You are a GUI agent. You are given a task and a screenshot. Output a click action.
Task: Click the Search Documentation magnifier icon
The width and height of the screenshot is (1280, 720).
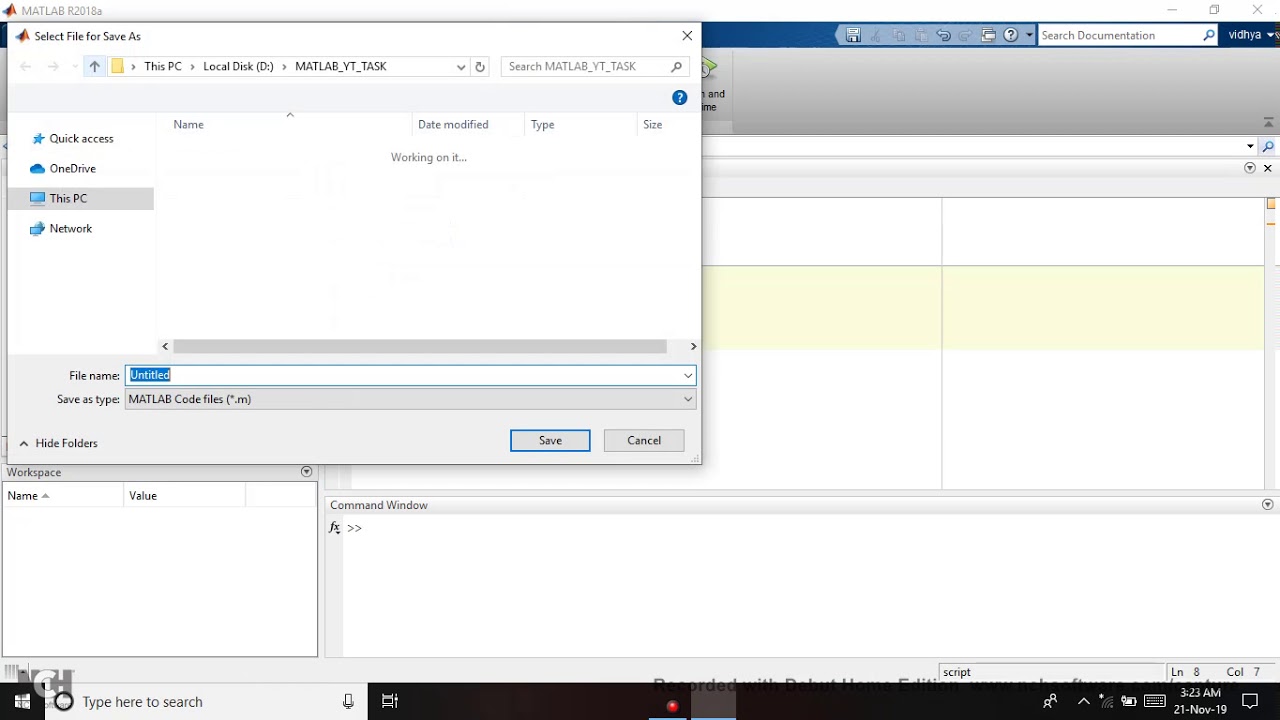tap(1209, 35)
